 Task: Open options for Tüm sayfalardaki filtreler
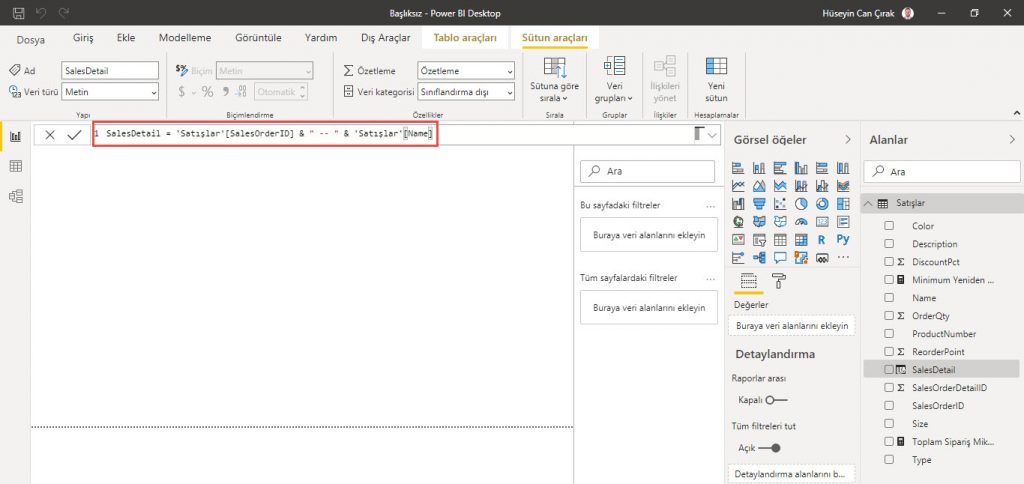pos(711,278)
